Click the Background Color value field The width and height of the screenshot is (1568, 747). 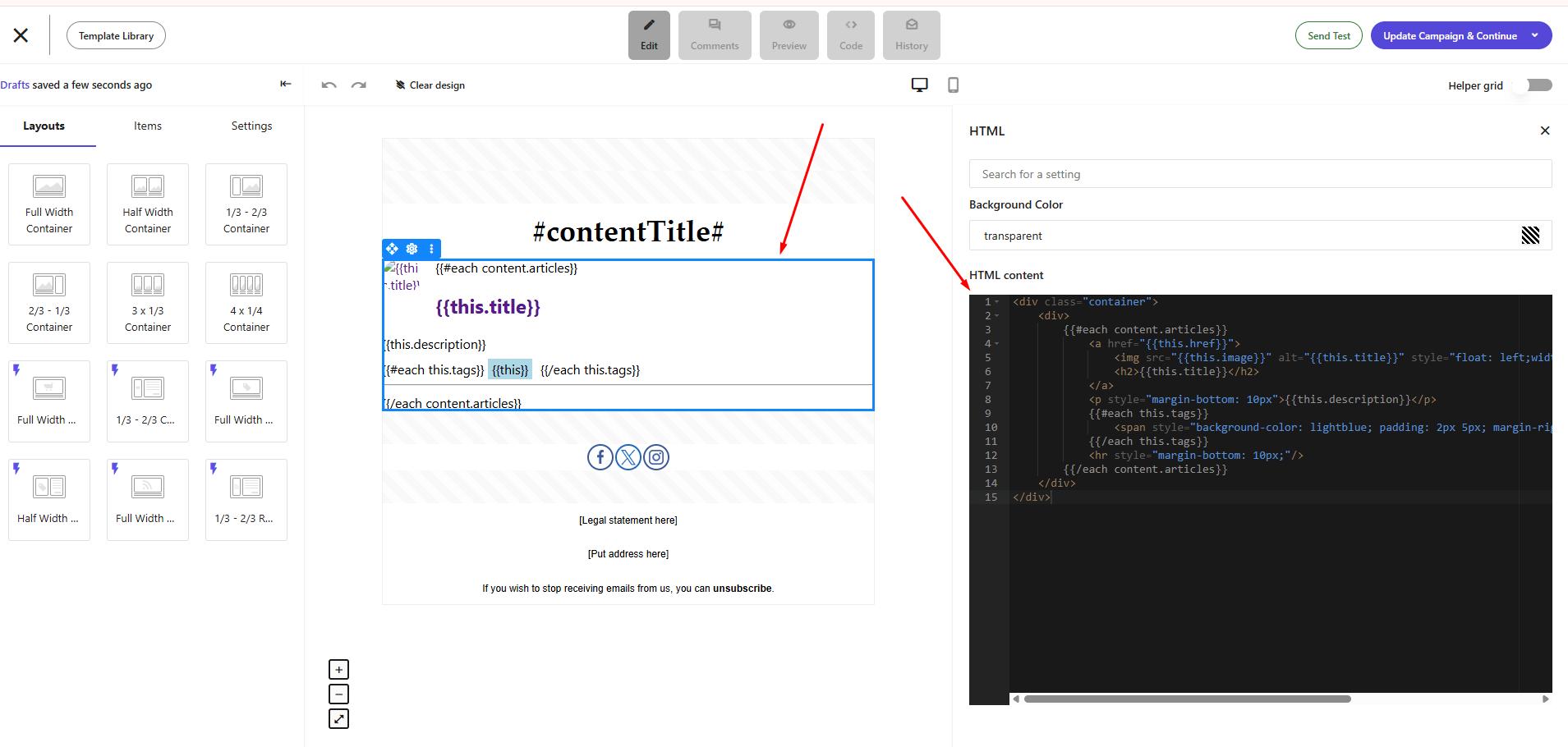point(1260,236)
